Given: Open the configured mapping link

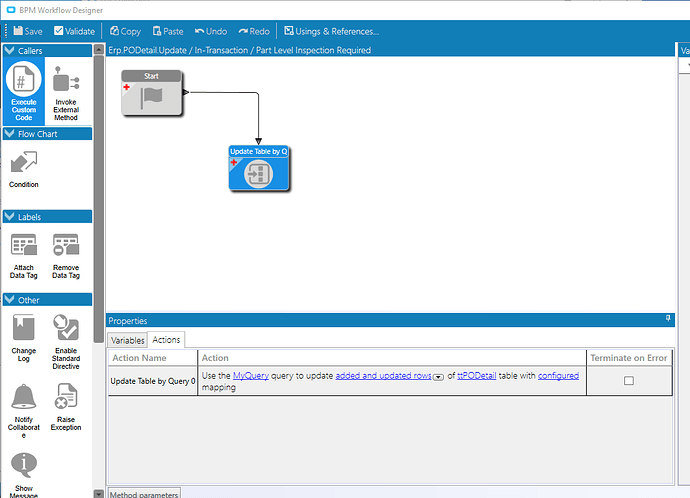Looking at the screenshot, I should coord(558,376).
